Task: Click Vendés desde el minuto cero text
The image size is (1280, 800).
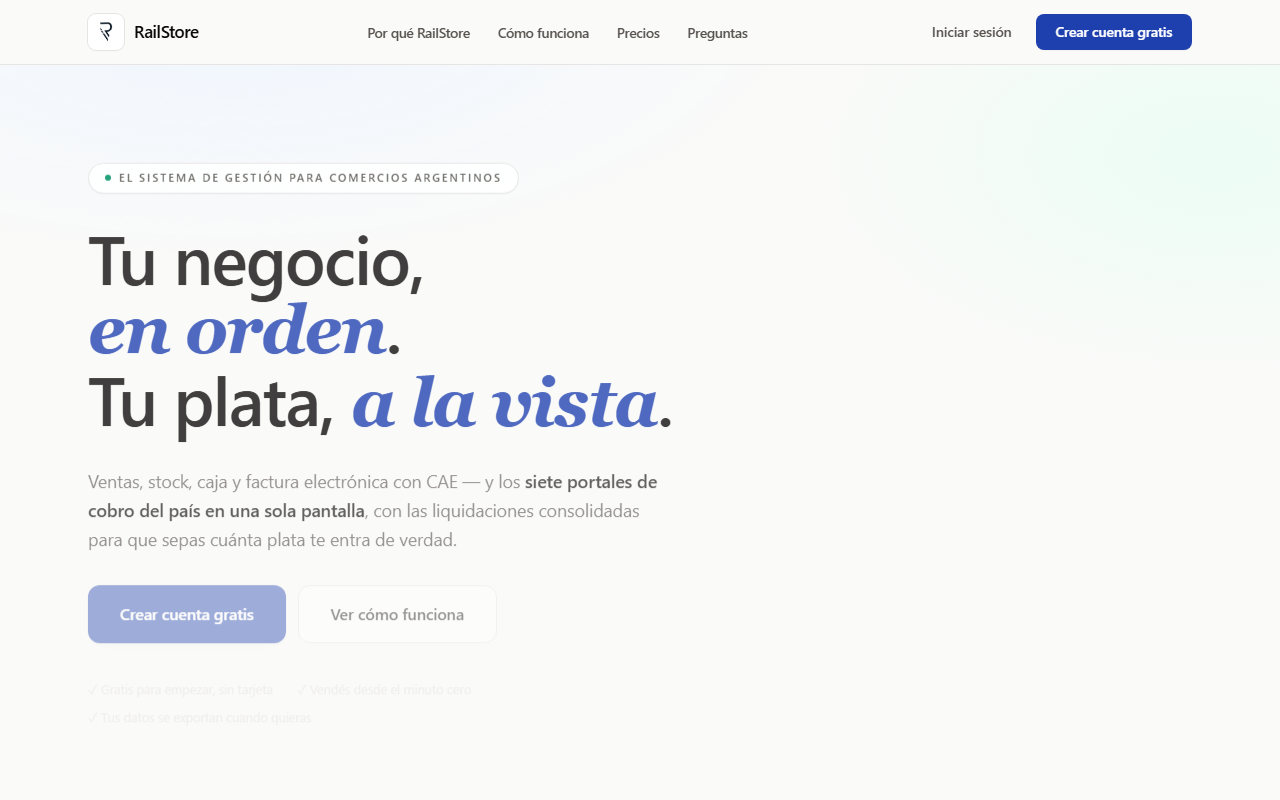Action: tap(384, 690)
